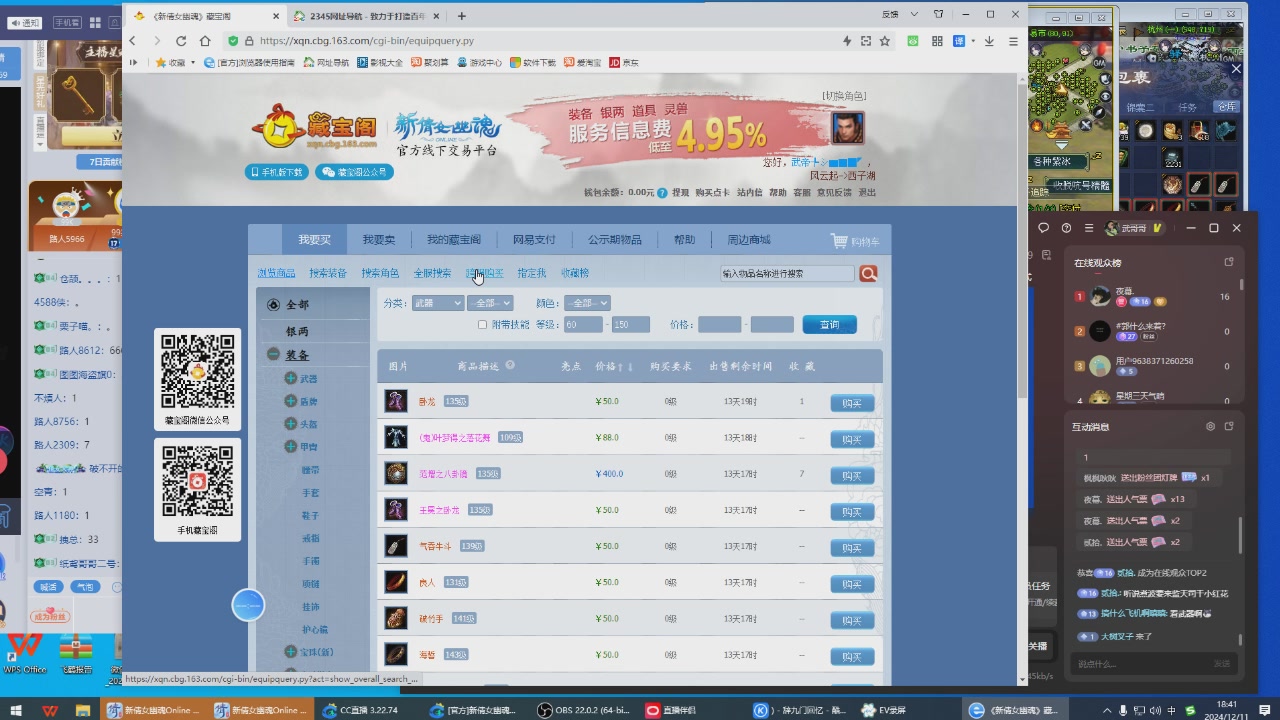Open the 帮助 tab
This screenshot has height=720, width=1280.
[x=684, y=240]
